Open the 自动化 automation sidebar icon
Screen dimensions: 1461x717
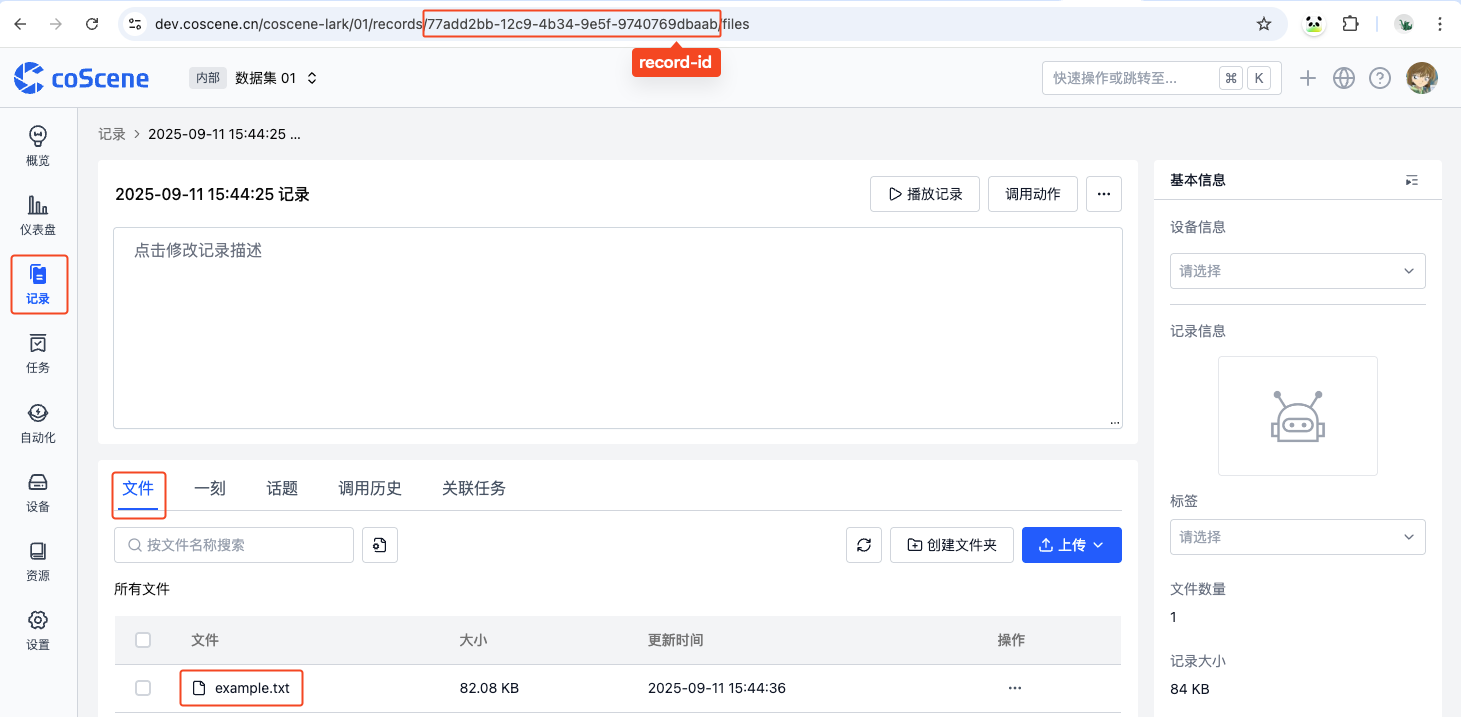[x=38, y=423]
